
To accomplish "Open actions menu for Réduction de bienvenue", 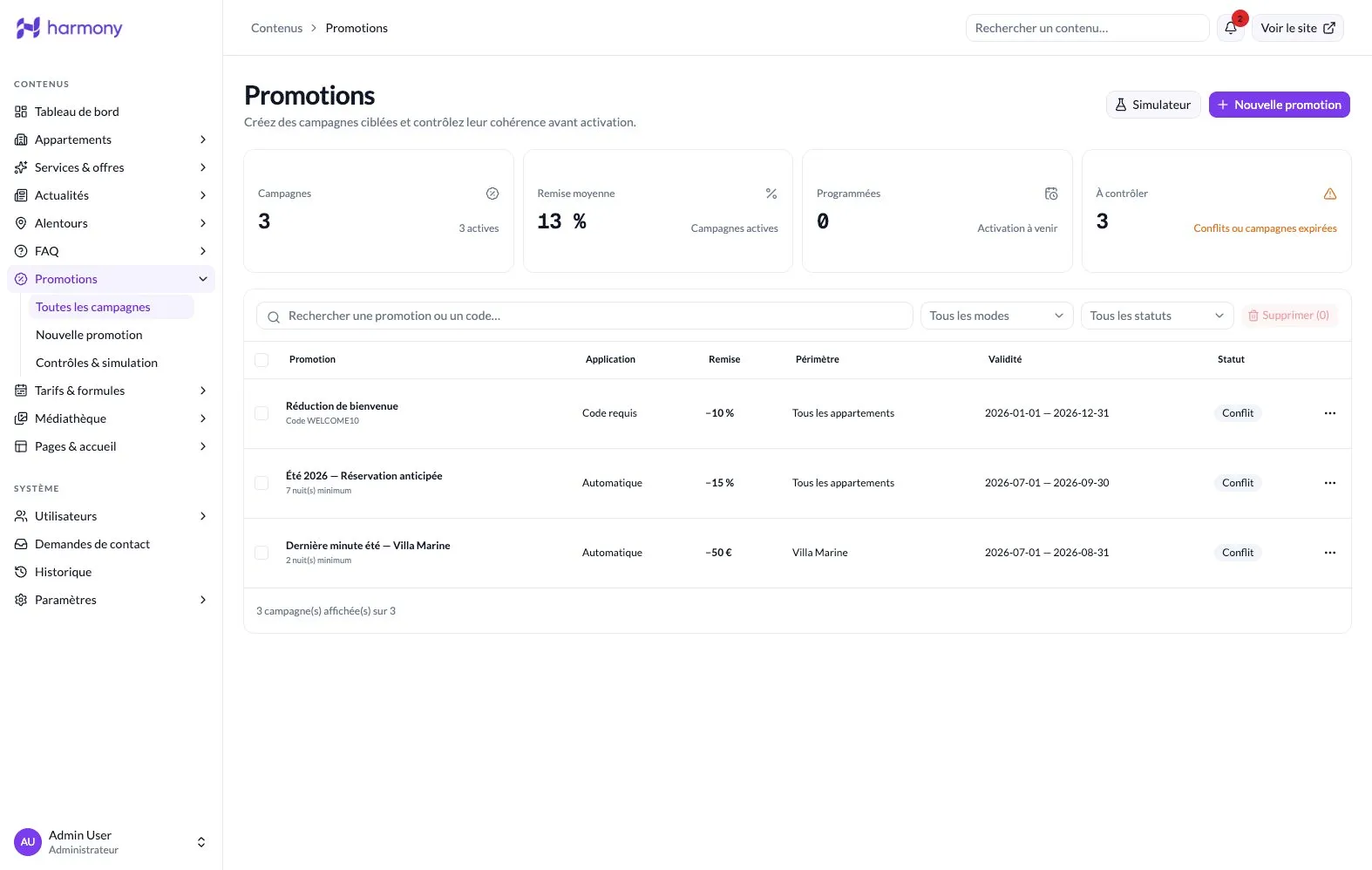I will (1330, 413).
